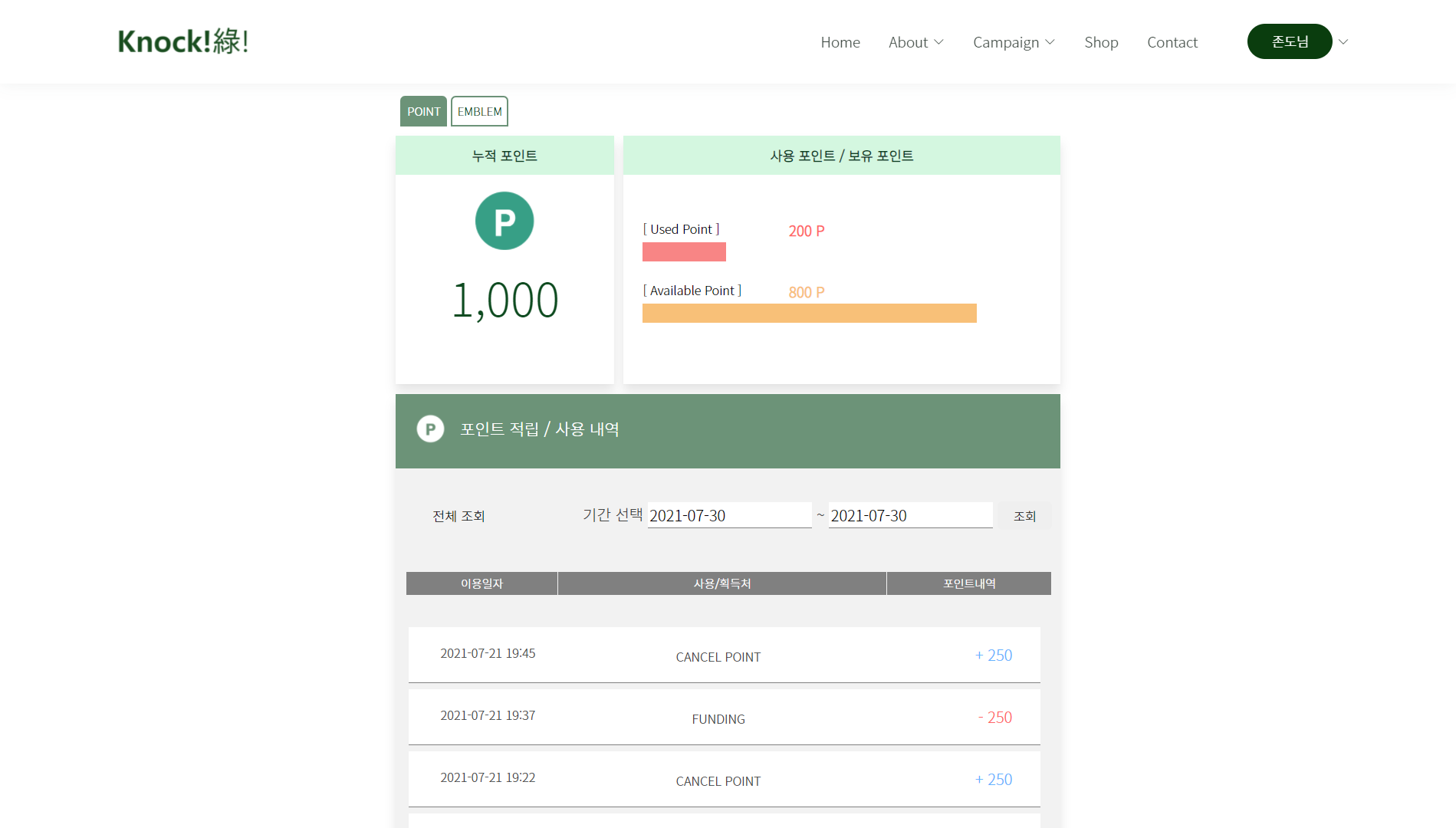The width and height of the screenshot is (1456, 828).
Task: Select 전체 조회 to view all
Action: point(458,516)
